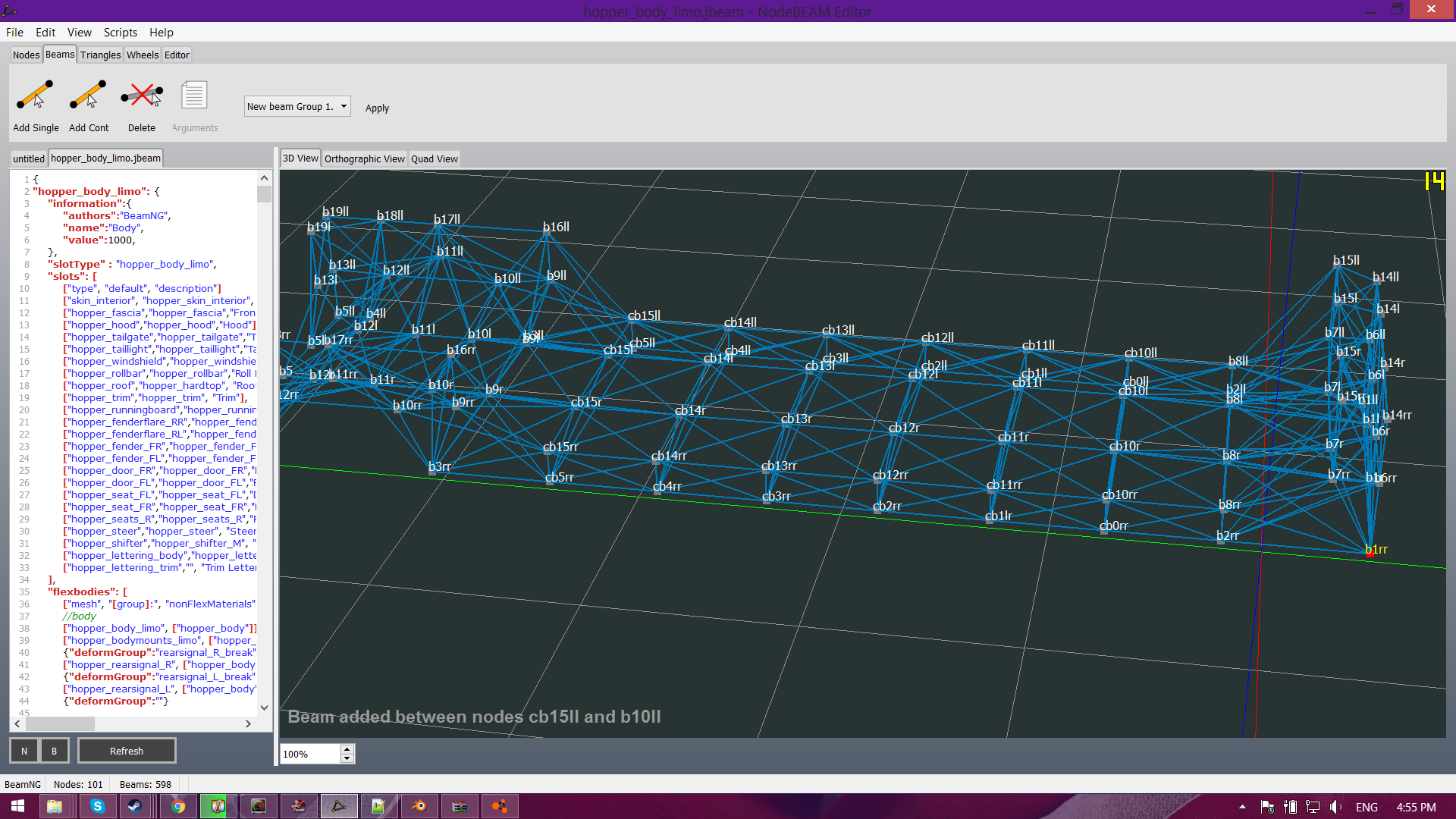The height and width of the screenshot is (819, 1456).
Task: Open the Notepad++ taskbar icon
Action: (379, 806)
